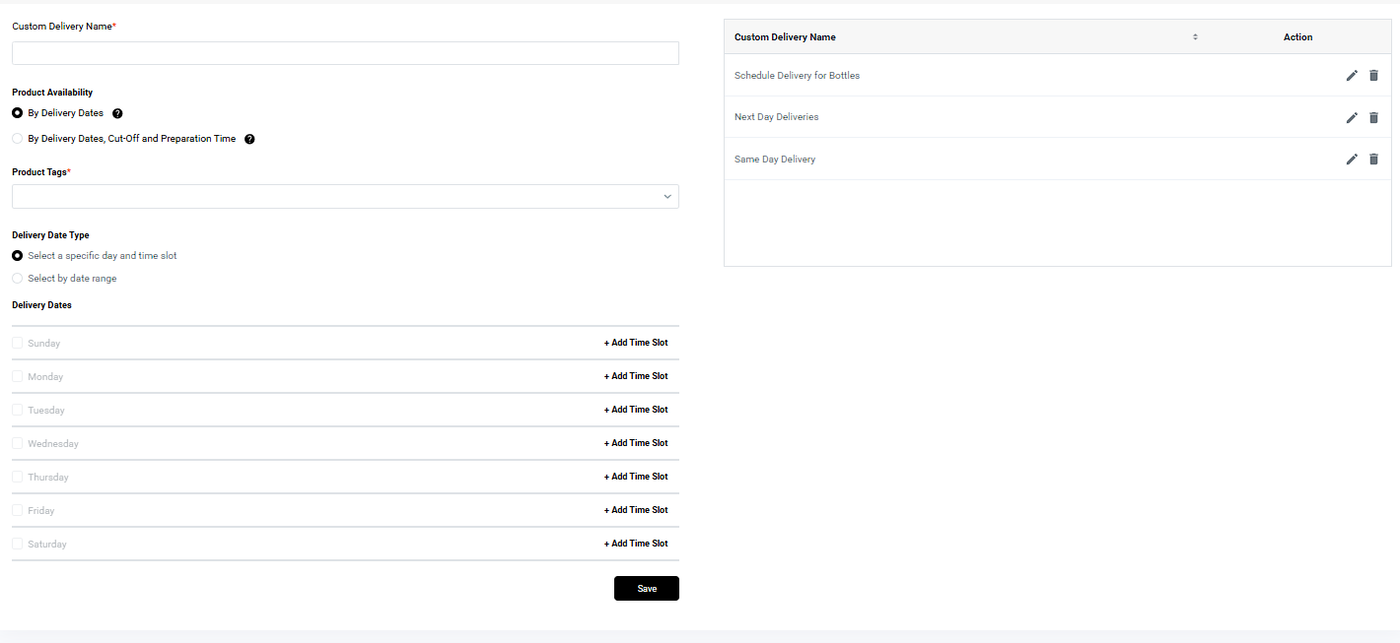Select the Next Day Deliveries row text
Image resolution: width=1400 pixels, height=643 pixels.
point(776,117)
